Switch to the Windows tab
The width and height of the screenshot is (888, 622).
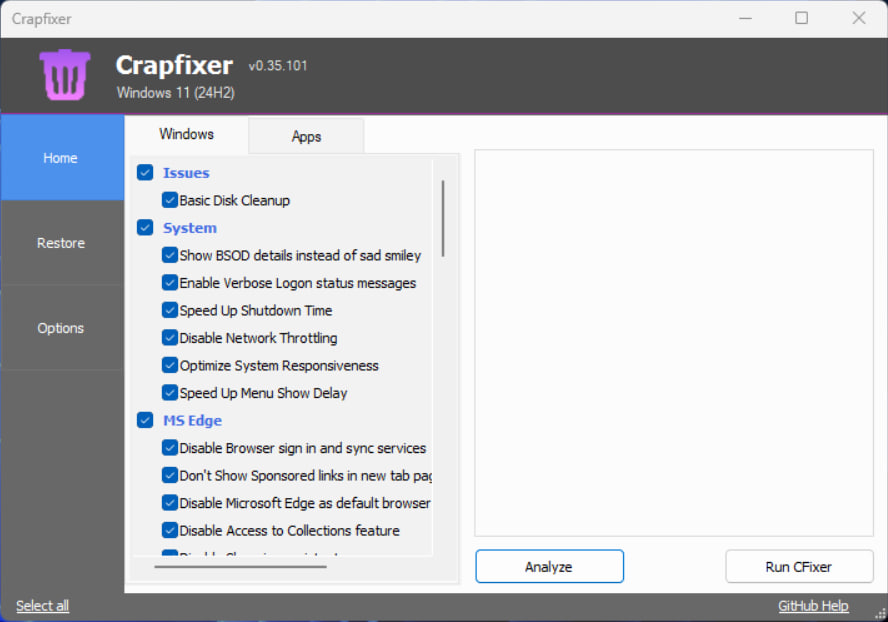coord(186,134)
